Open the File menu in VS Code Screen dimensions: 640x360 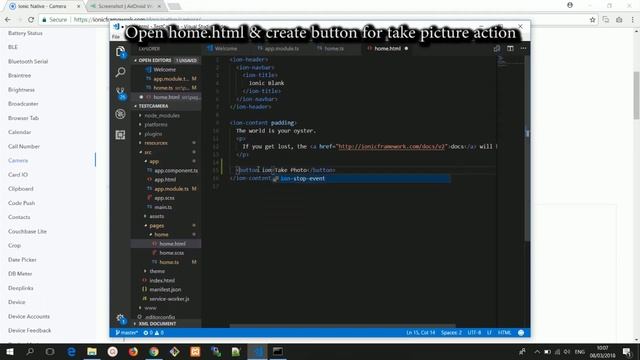[116, 37]
